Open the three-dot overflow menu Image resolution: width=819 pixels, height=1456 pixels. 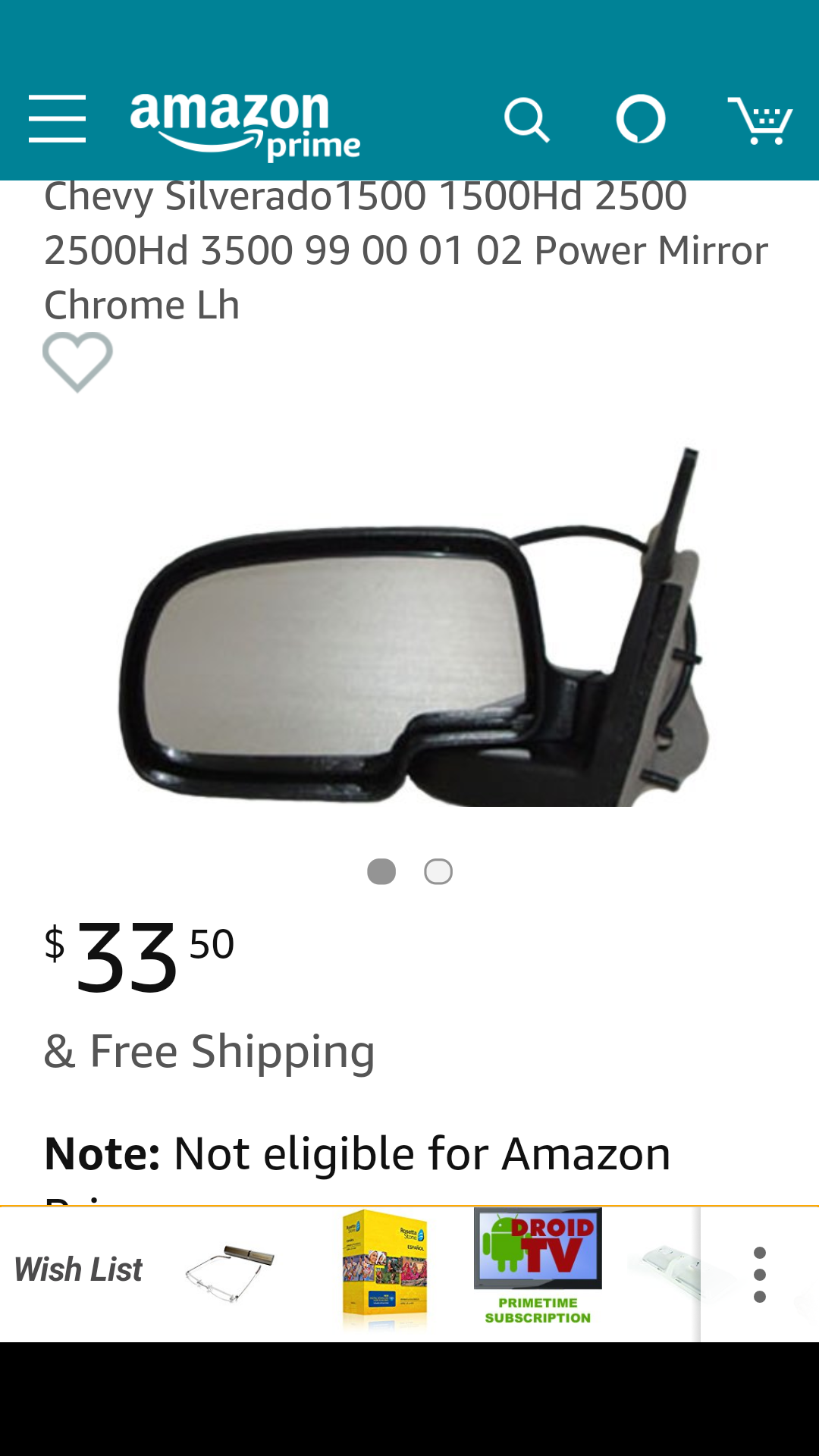760,1275
